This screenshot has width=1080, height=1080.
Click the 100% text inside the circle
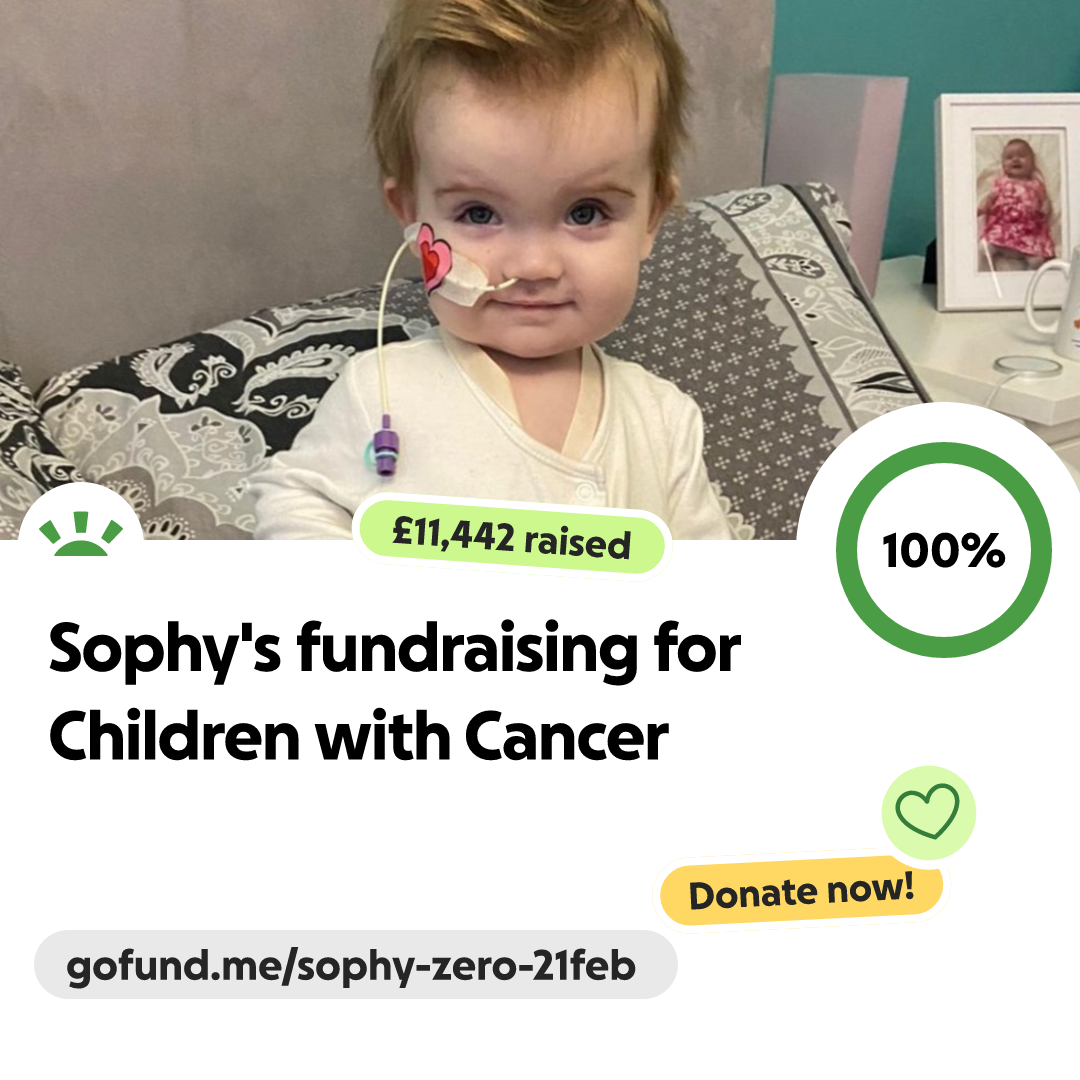click(x=944, y=551)
